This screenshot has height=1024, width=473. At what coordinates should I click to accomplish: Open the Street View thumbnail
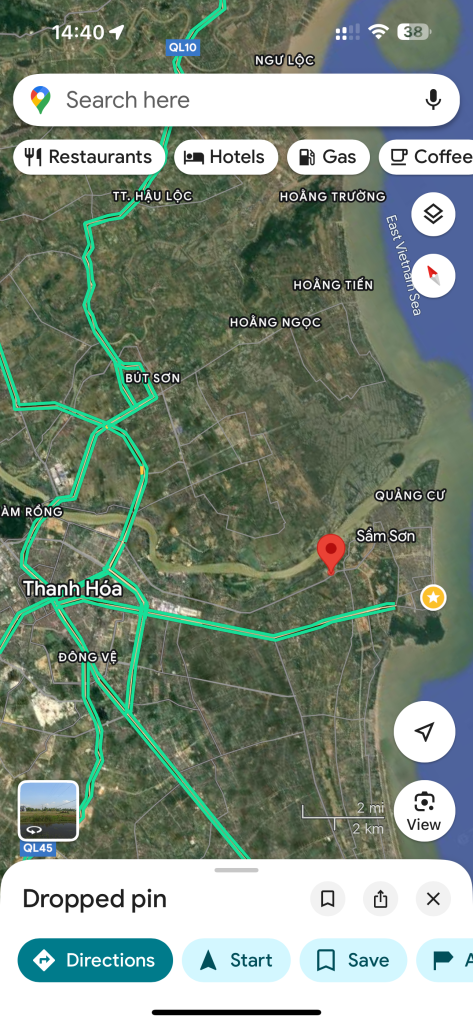coord(48,810)
